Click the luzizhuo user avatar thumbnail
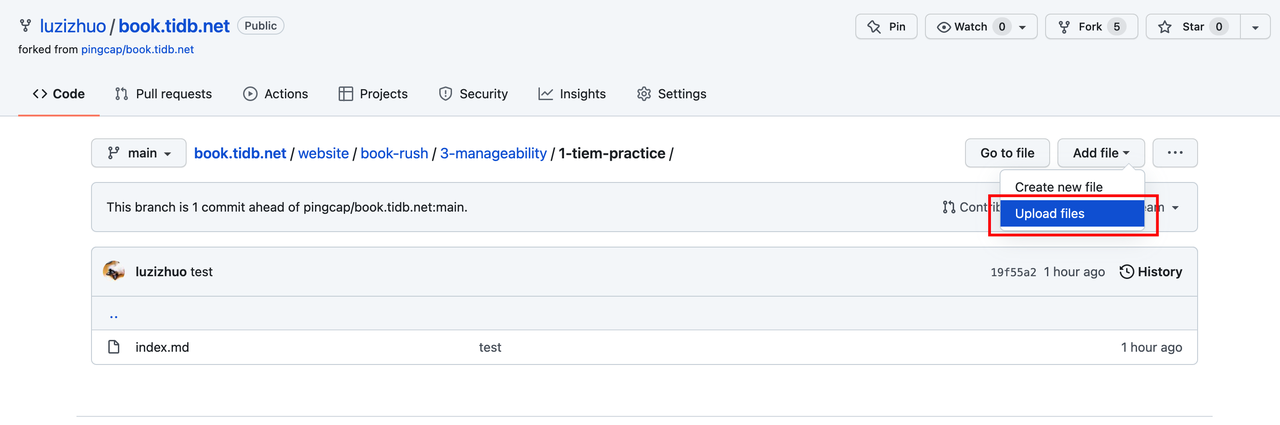 click(x=114, y=271)
